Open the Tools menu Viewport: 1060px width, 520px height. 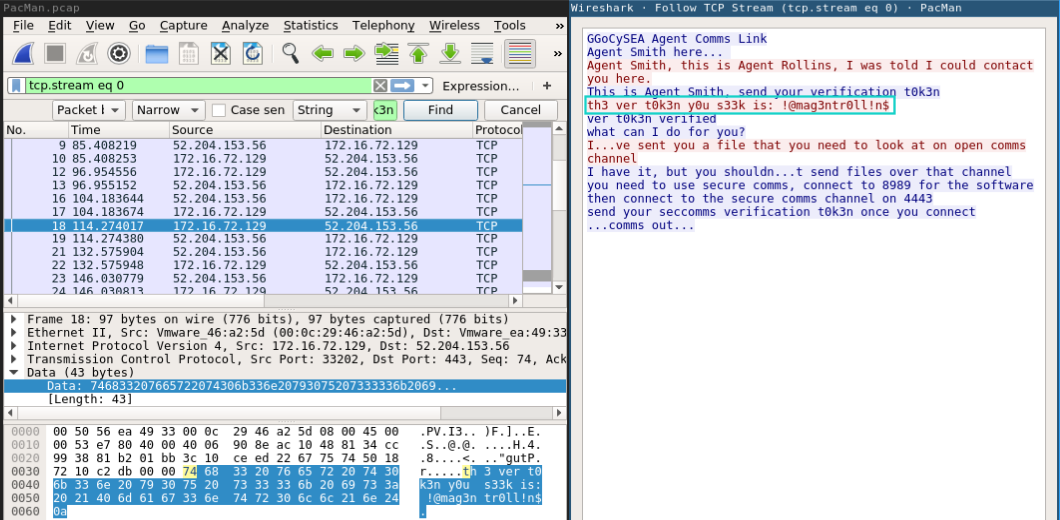coord(510,26)
